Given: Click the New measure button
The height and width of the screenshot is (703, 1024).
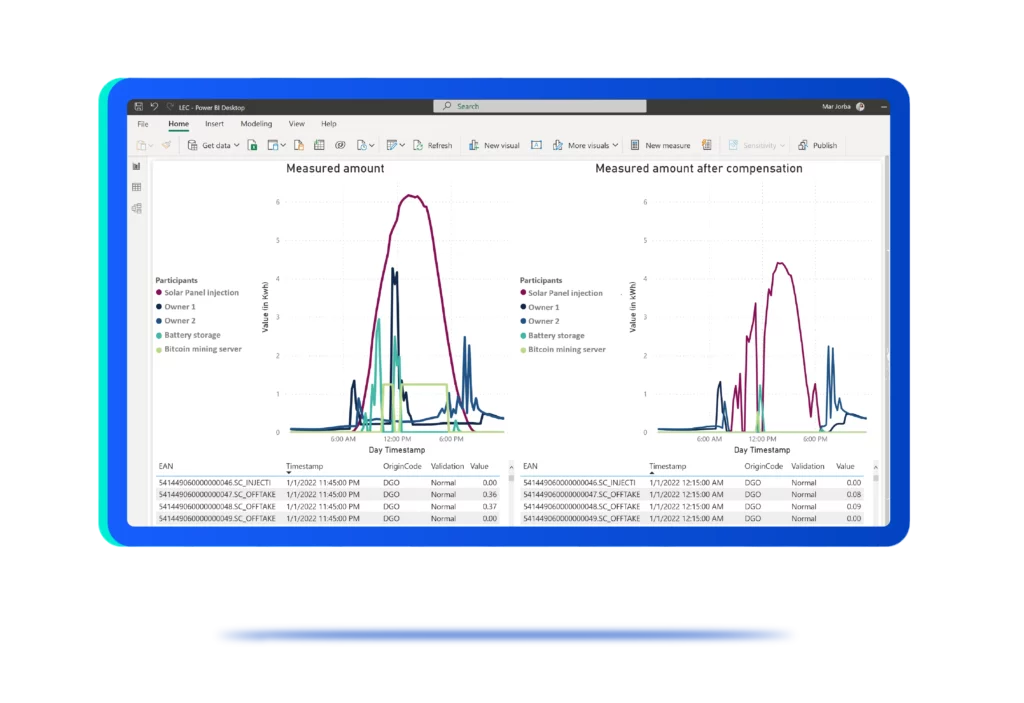Looking at the screenshot, I should tap(660, 145).
